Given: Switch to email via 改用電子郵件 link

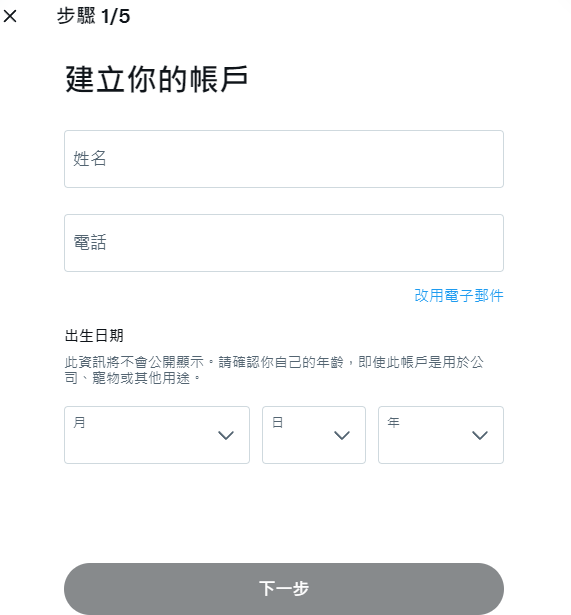Looking at the screenshot, I should (x=458, y=295).
